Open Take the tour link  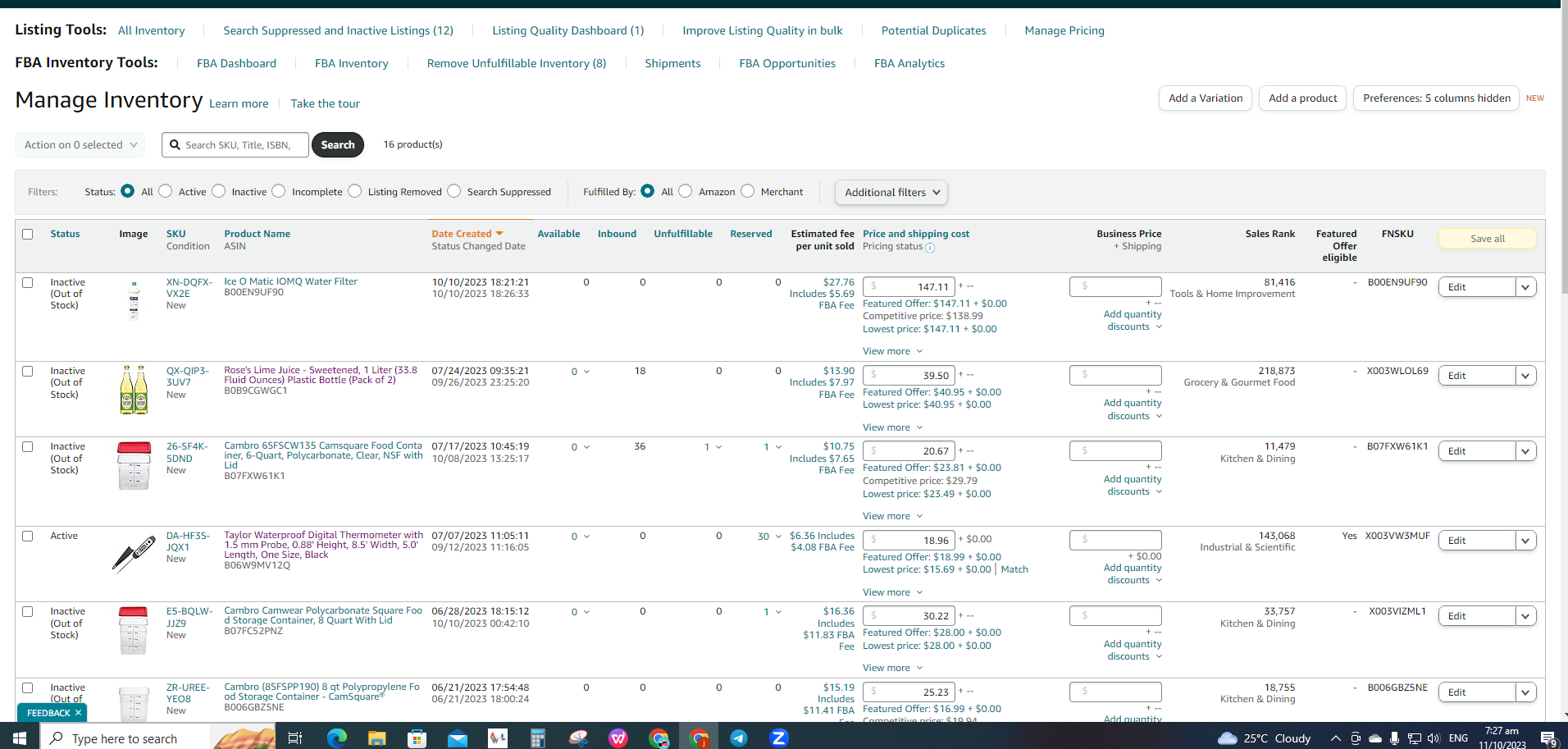point(326,104)
